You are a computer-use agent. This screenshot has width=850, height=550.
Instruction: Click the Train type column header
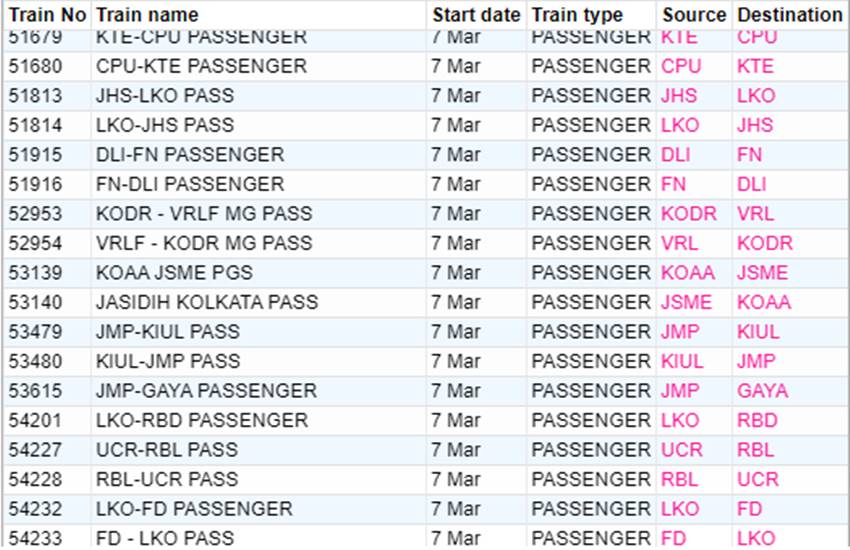coord(577,15)
